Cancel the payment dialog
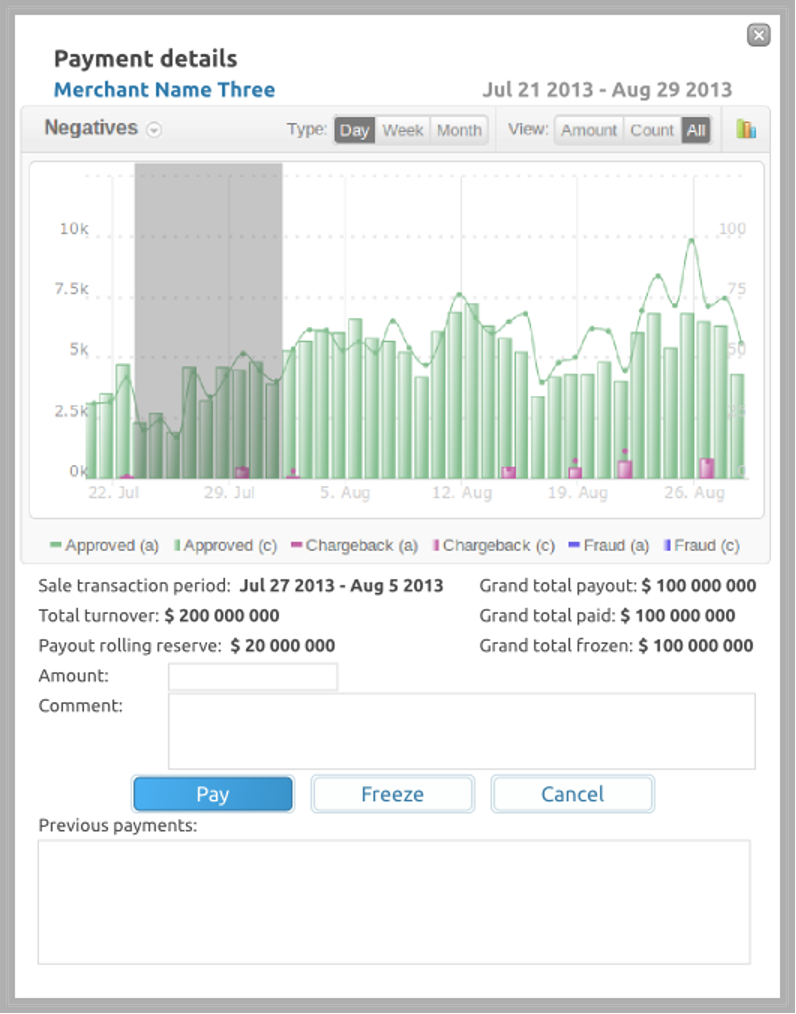 pos(572,794)
